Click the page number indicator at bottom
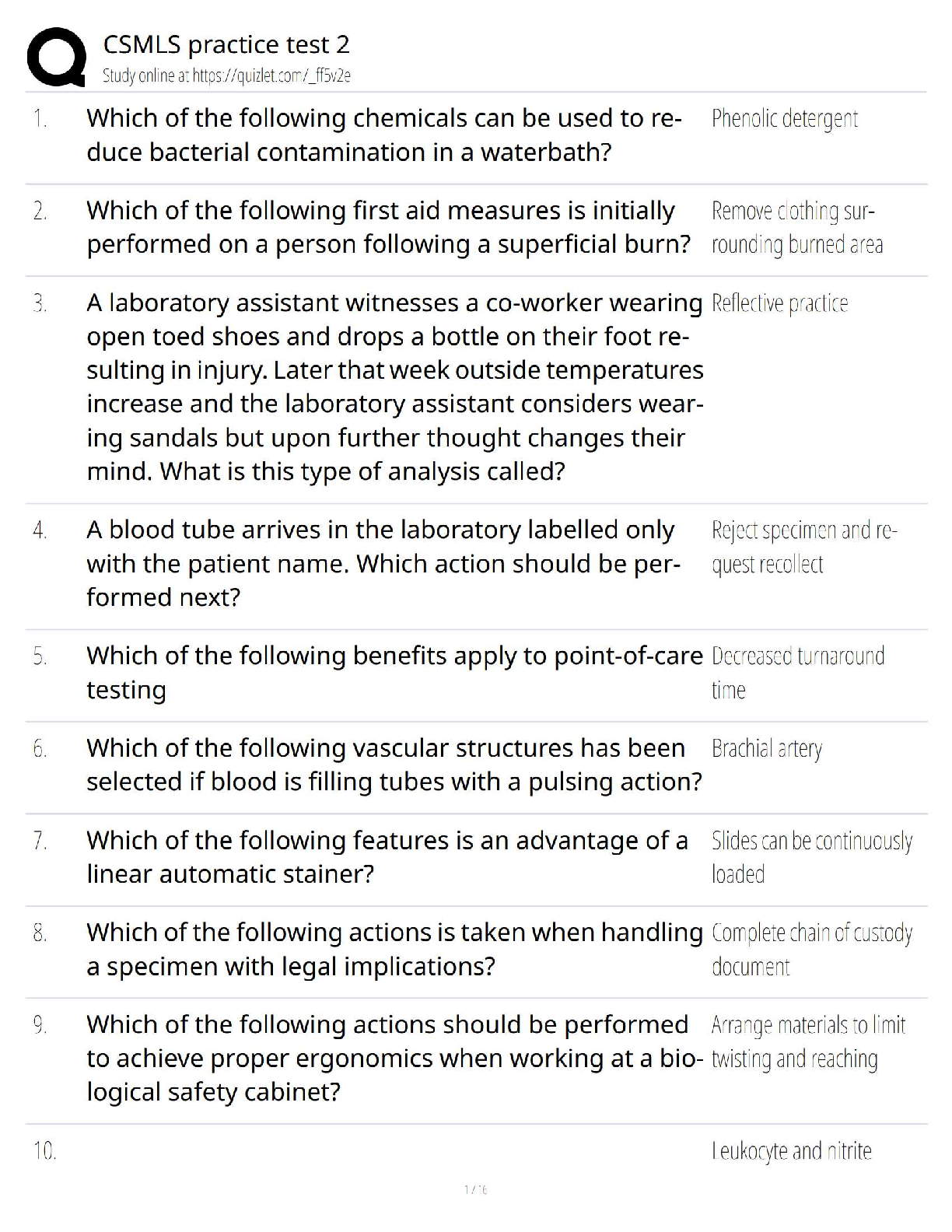The height and width of the screenshot is (1232, 952). pyautogui.click(x=475, y=1189)
